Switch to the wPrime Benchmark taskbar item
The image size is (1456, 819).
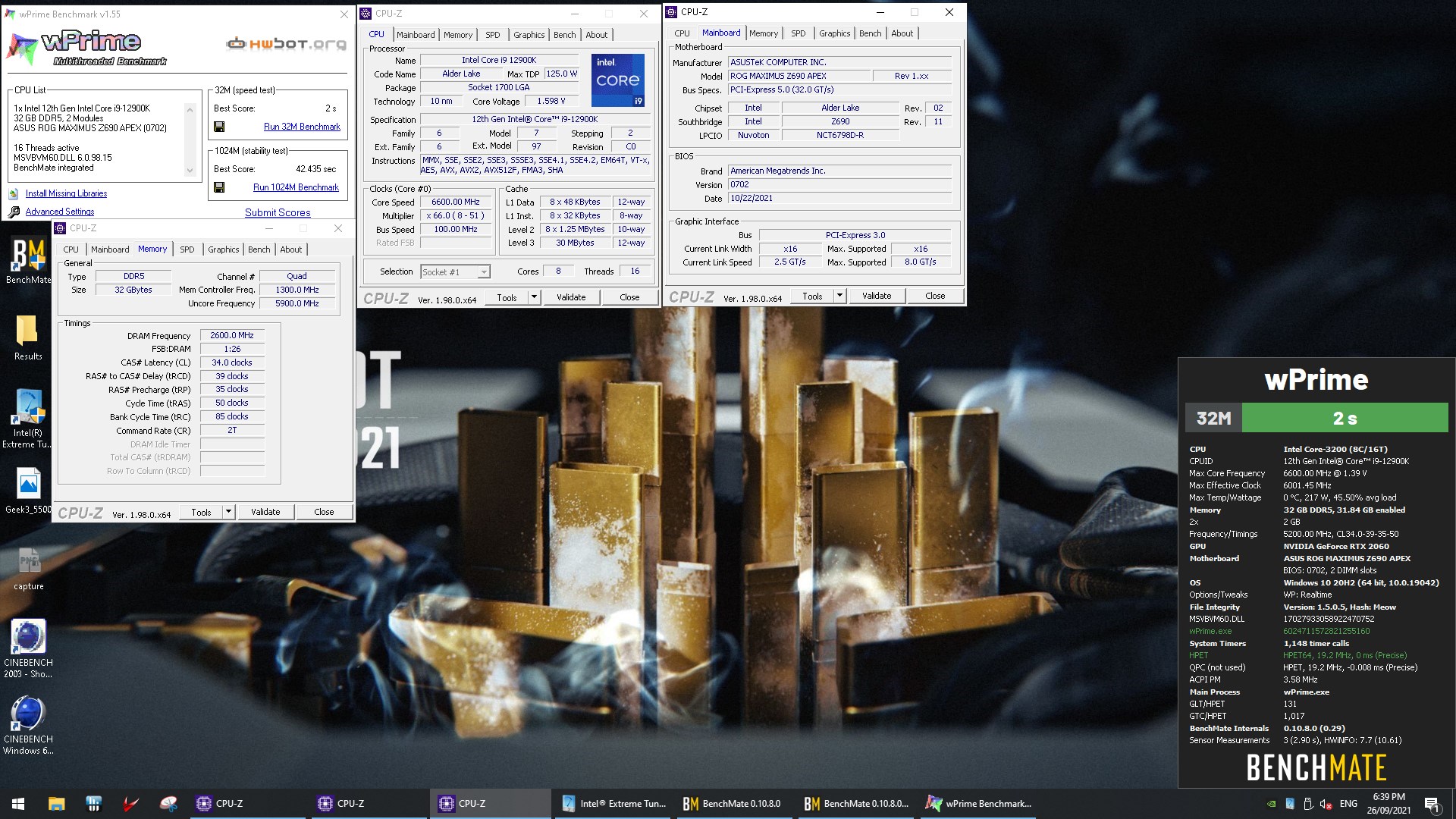point(978,804)
